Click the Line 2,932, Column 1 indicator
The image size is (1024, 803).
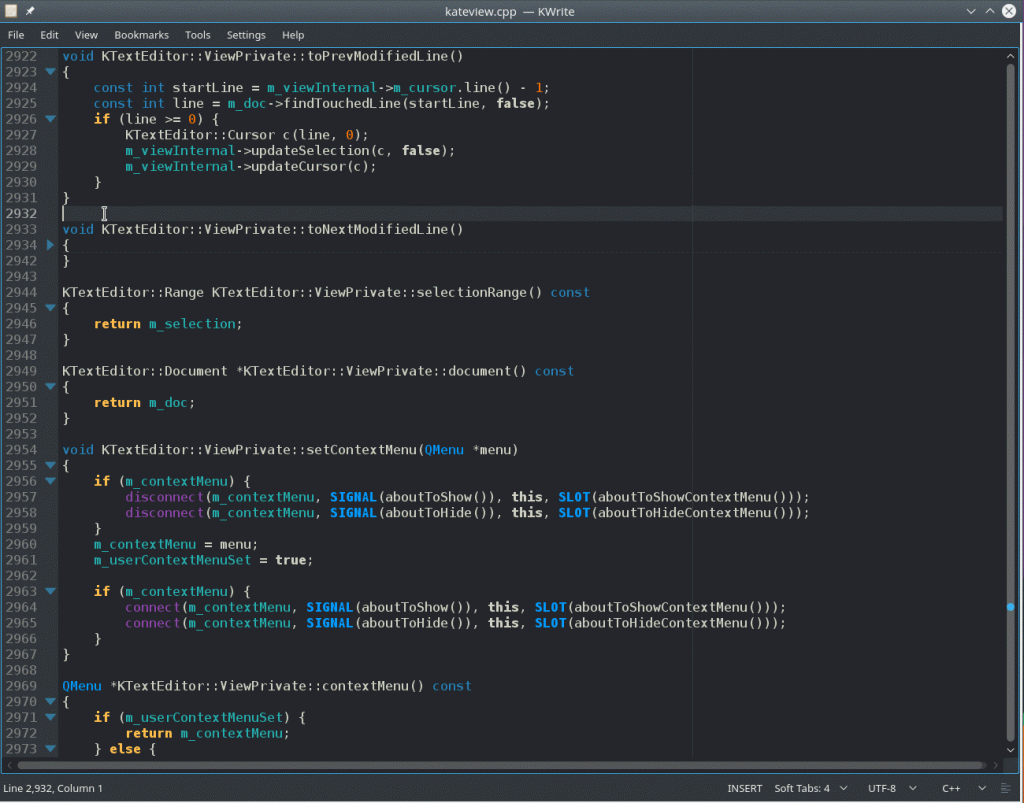pyautogui.click(x=53, y=788)
